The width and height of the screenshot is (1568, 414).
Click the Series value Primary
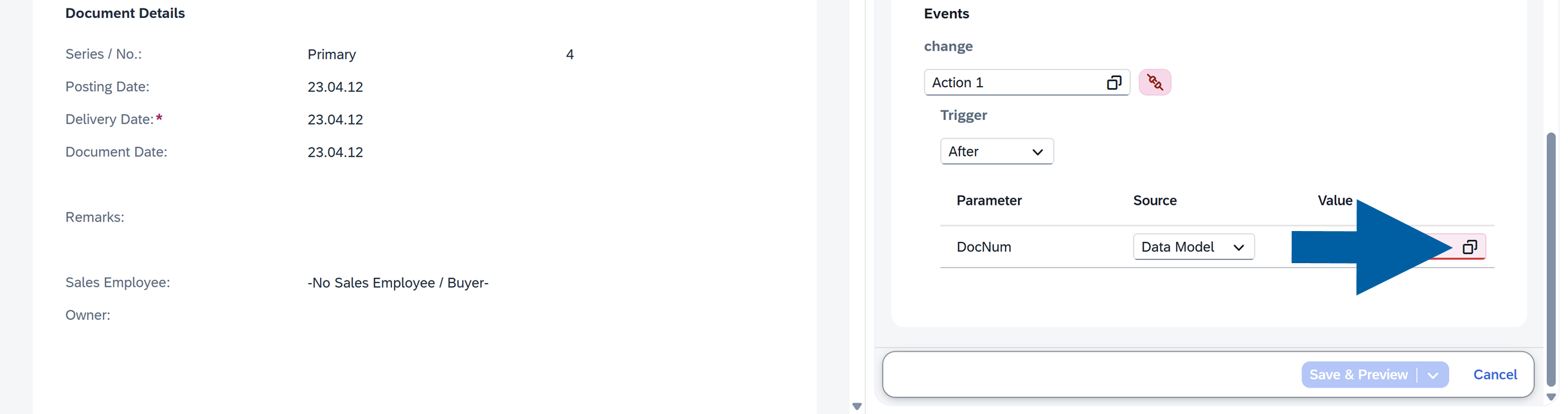click(332, 54)
